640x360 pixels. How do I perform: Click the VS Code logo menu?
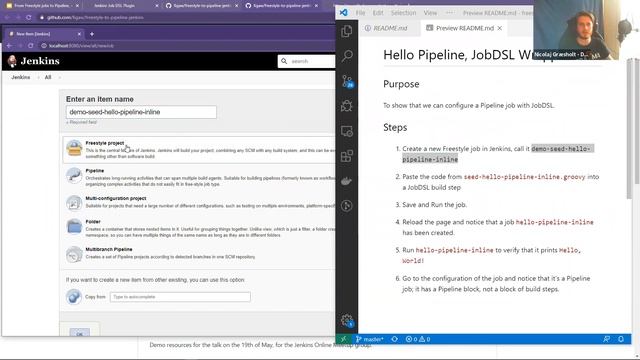[344, 13]
